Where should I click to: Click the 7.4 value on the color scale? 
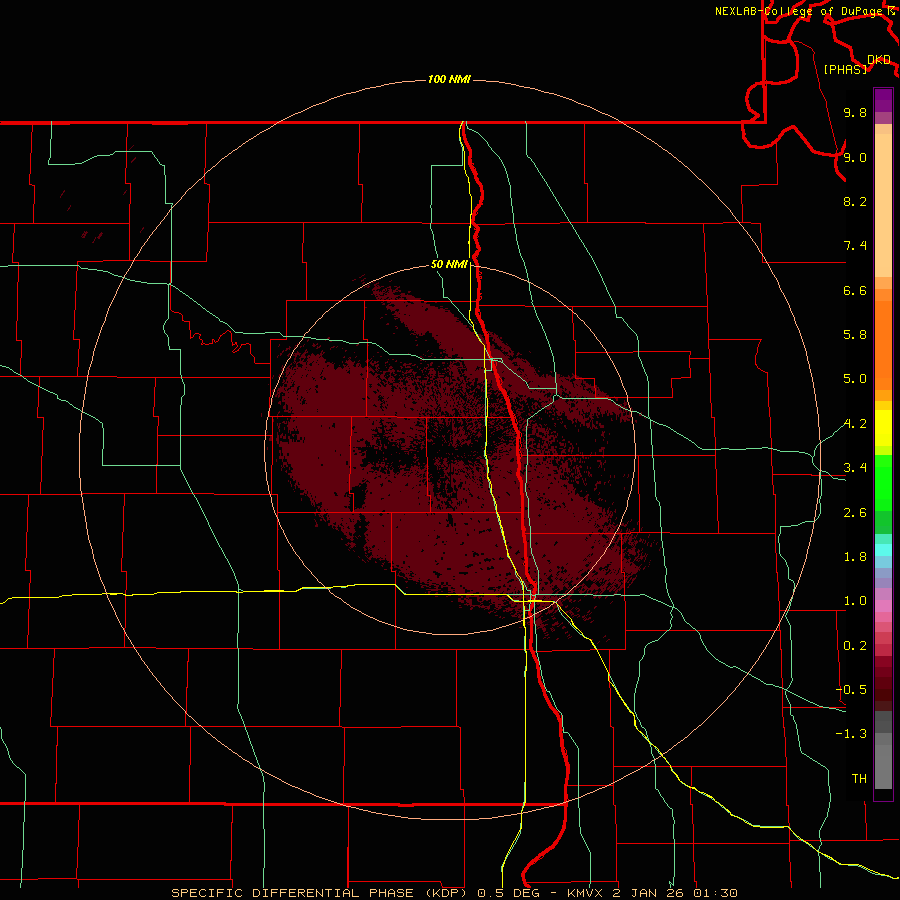(855, 246)
